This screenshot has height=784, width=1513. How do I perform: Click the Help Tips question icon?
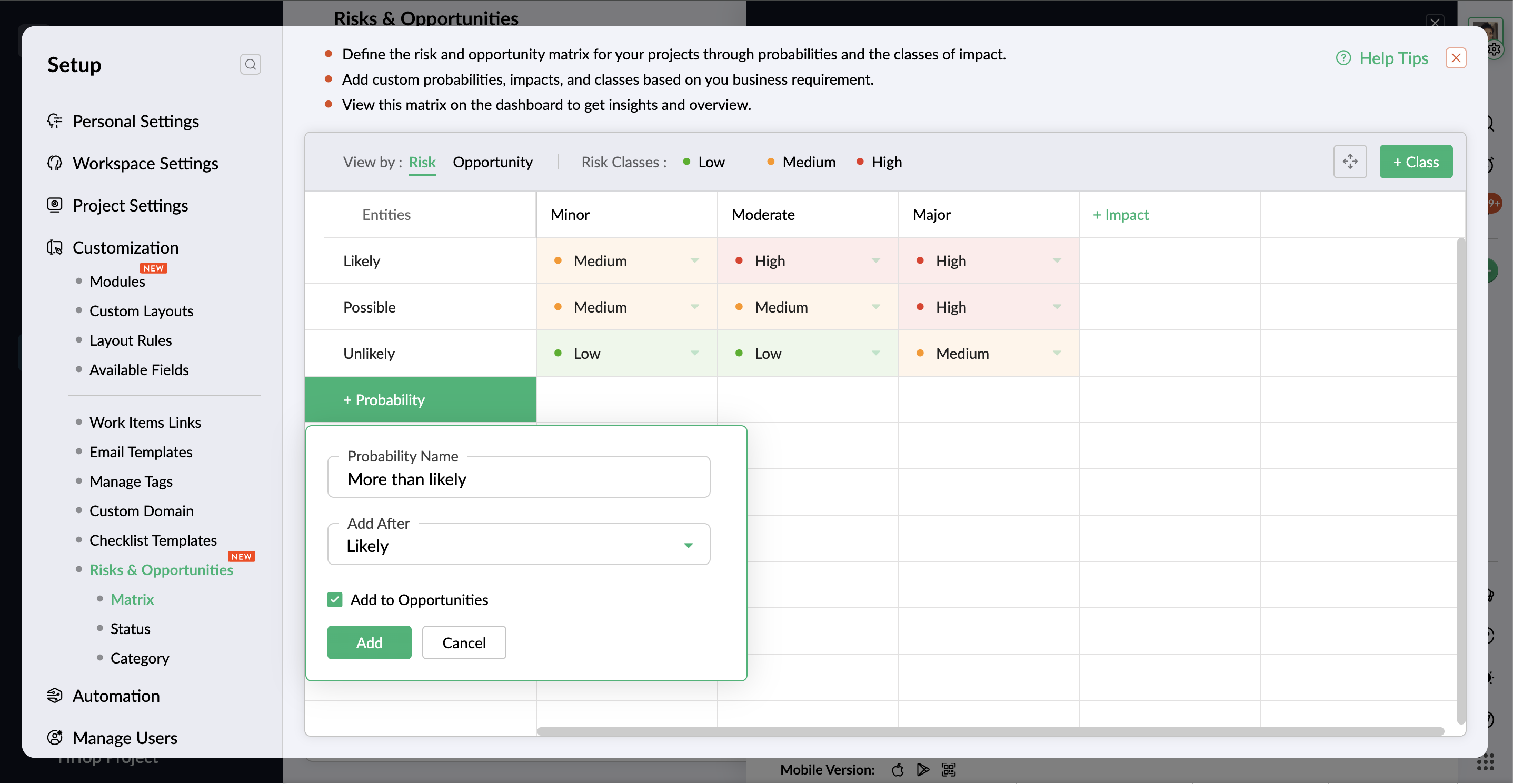pyautogui.click(x=1342, y=58)
